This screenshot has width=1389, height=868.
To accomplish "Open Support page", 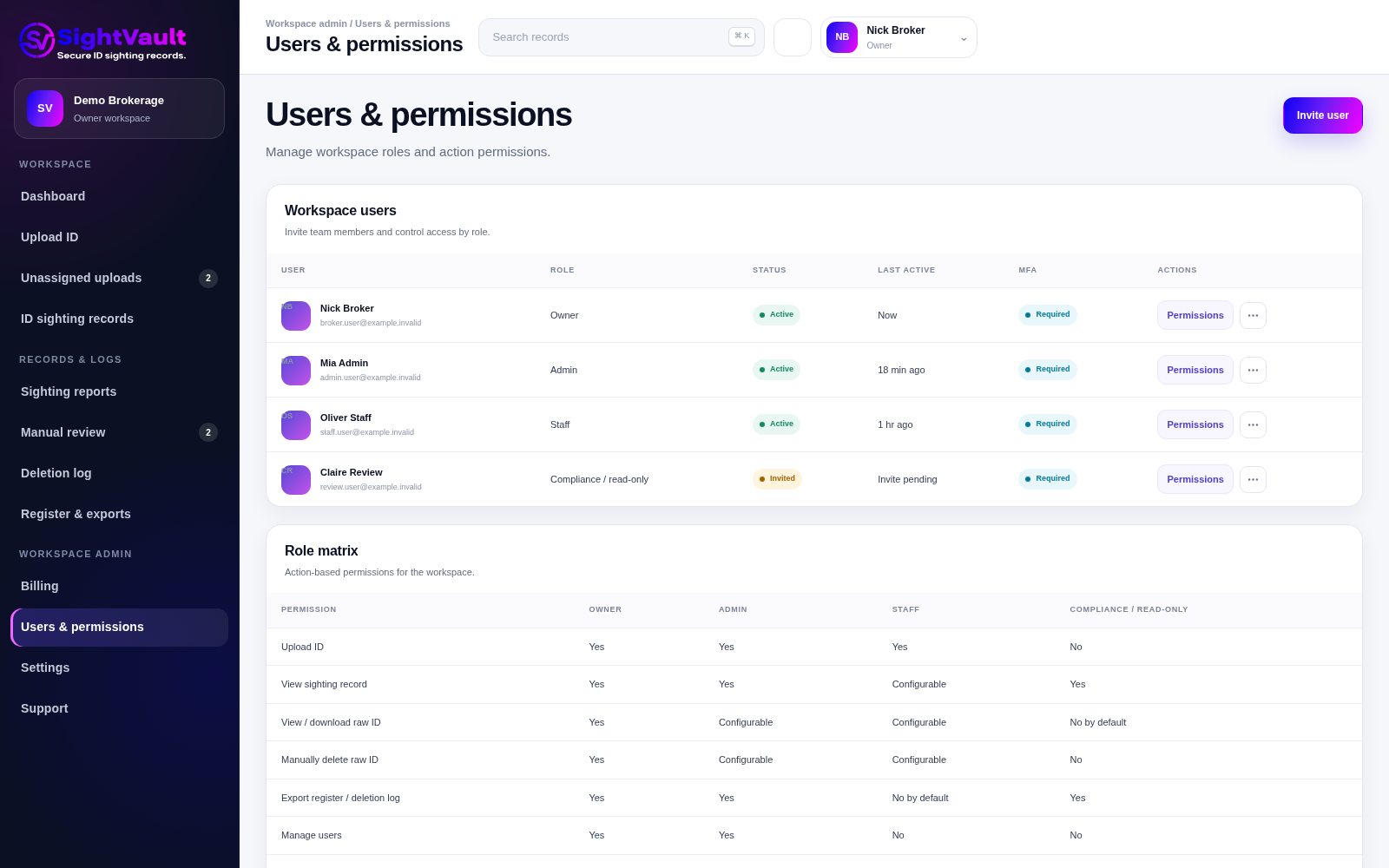I will tap(119, 708).
